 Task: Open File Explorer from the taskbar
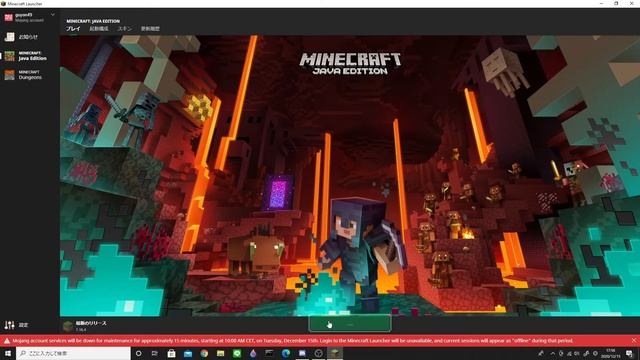(x=220, y=353)
